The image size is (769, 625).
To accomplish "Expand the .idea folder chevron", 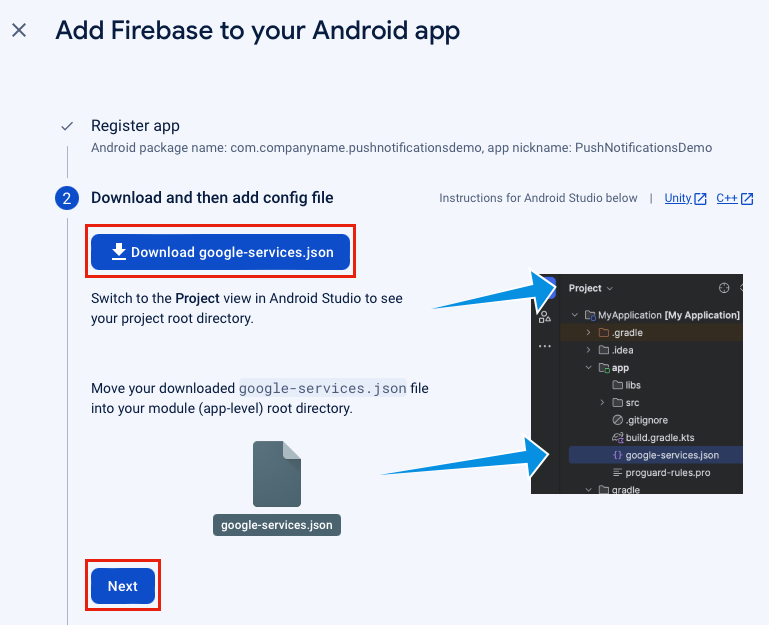I will click(x=589, y=350).
